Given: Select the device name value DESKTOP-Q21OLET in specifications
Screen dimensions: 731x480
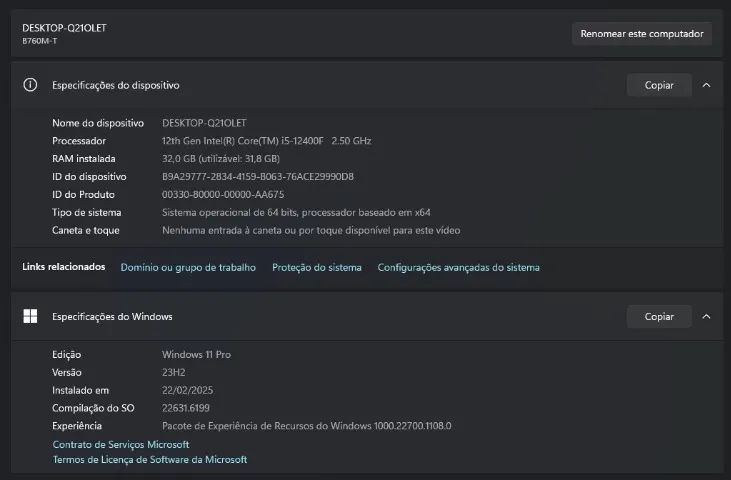Looking at the screenshot, I should tap(204, 123).
